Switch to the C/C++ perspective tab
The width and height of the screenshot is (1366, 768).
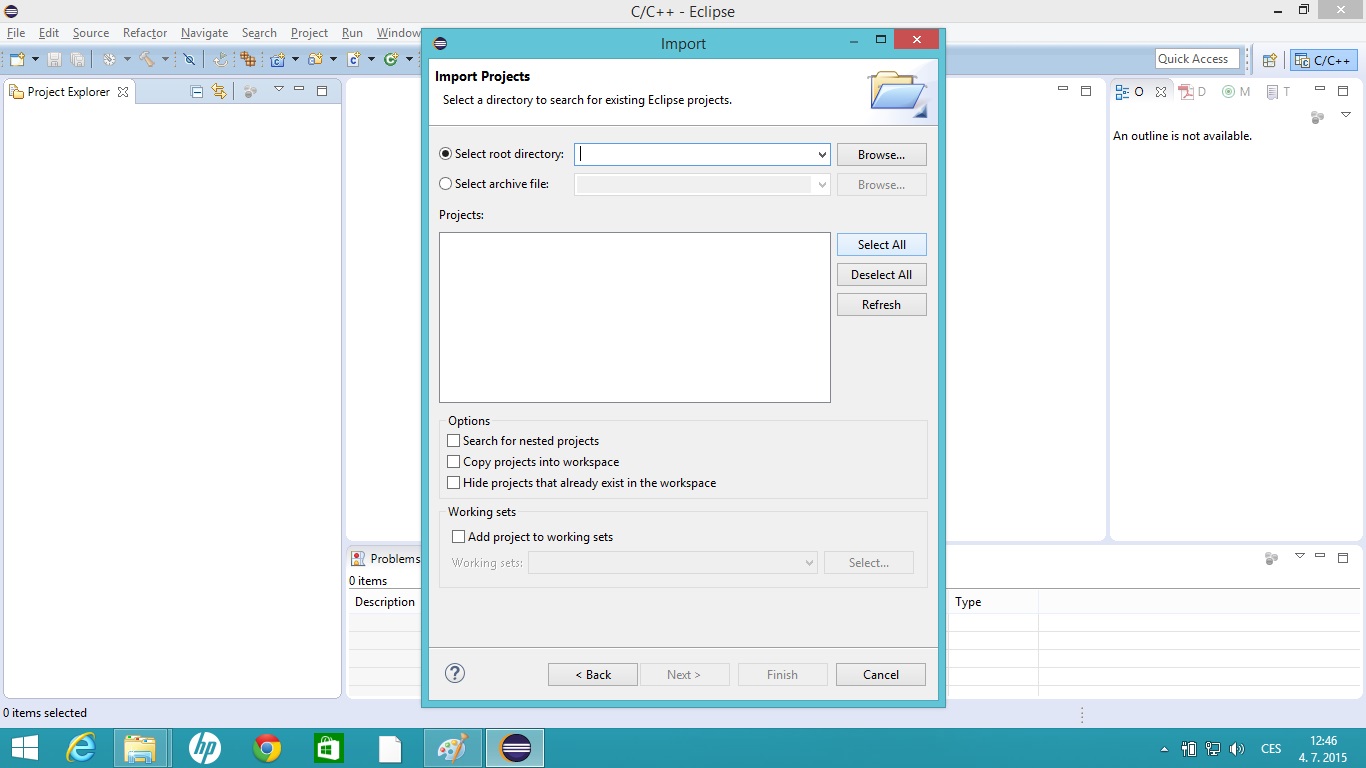[x=1324, y=60]
